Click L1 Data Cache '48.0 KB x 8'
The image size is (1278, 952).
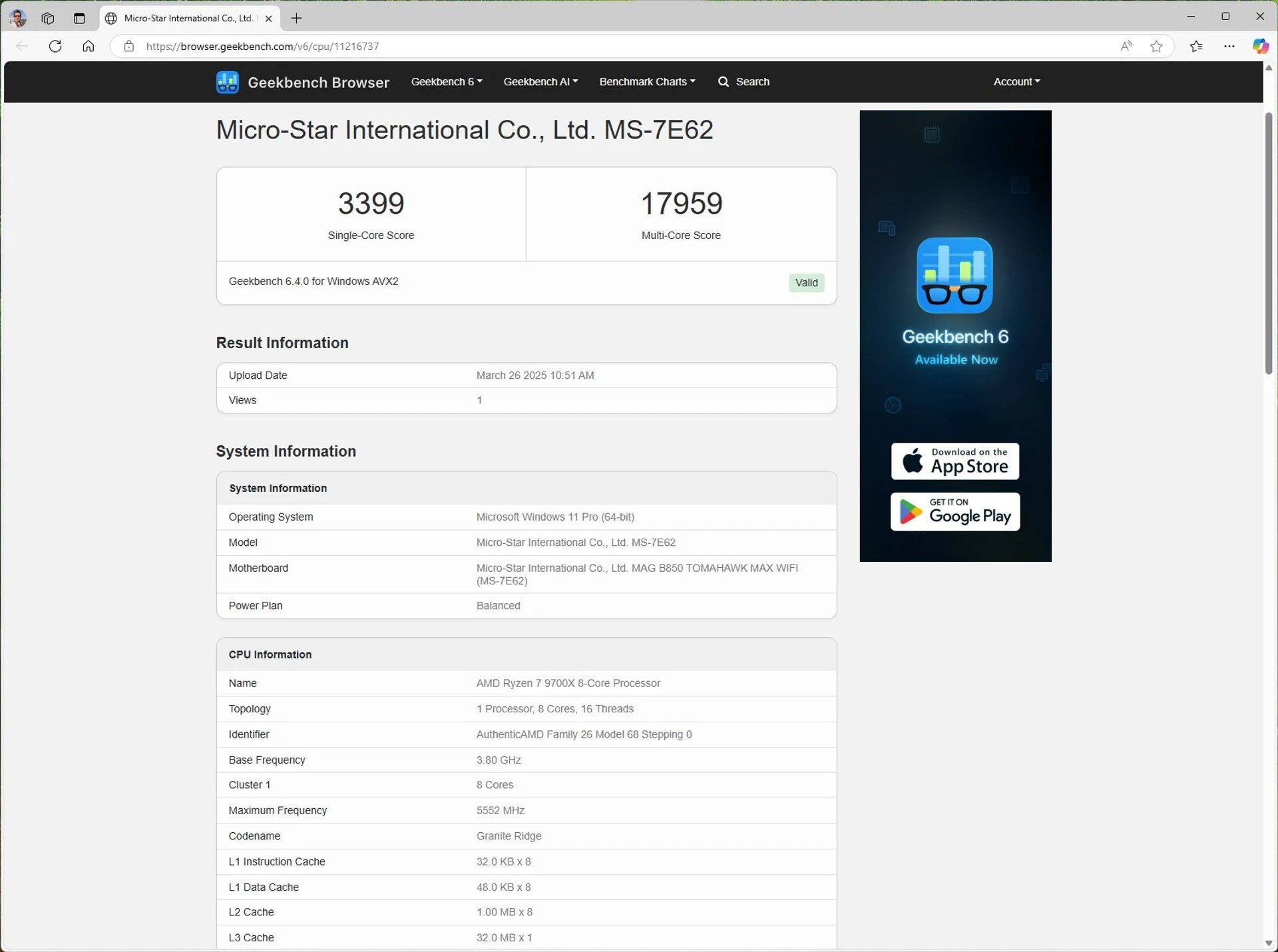click(503, 887)
